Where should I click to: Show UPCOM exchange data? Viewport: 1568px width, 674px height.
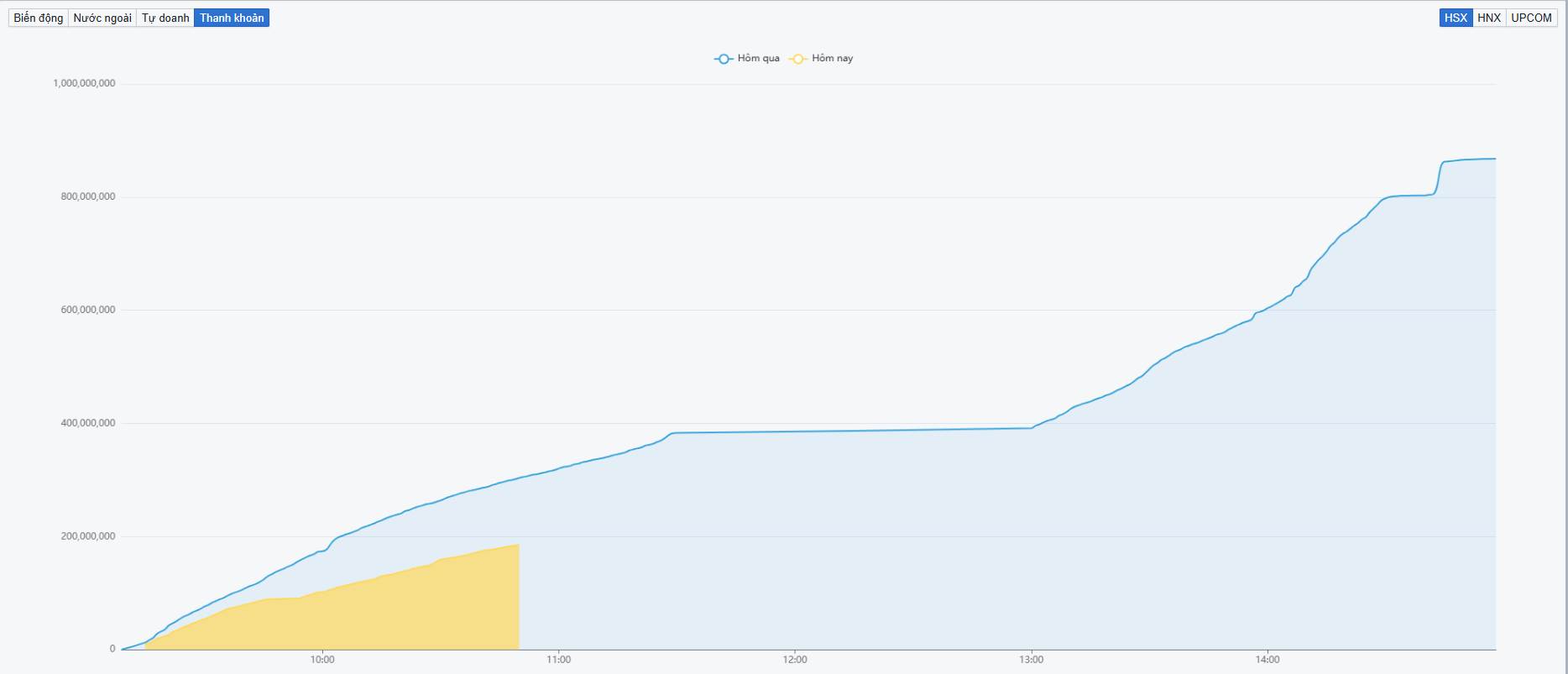pos(1531,18)
